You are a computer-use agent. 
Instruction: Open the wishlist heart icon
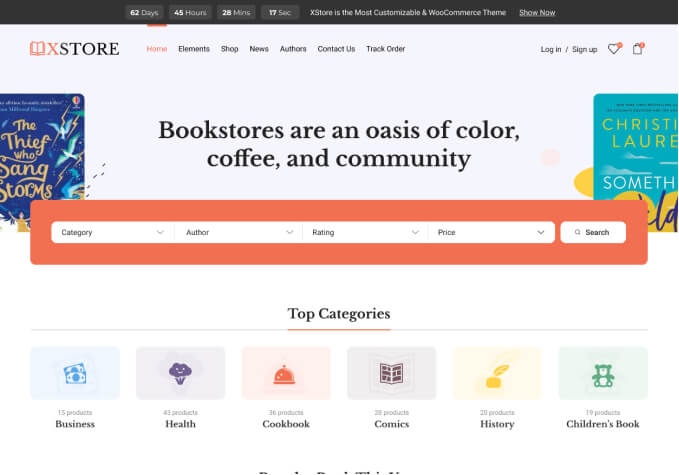point(614,49)
